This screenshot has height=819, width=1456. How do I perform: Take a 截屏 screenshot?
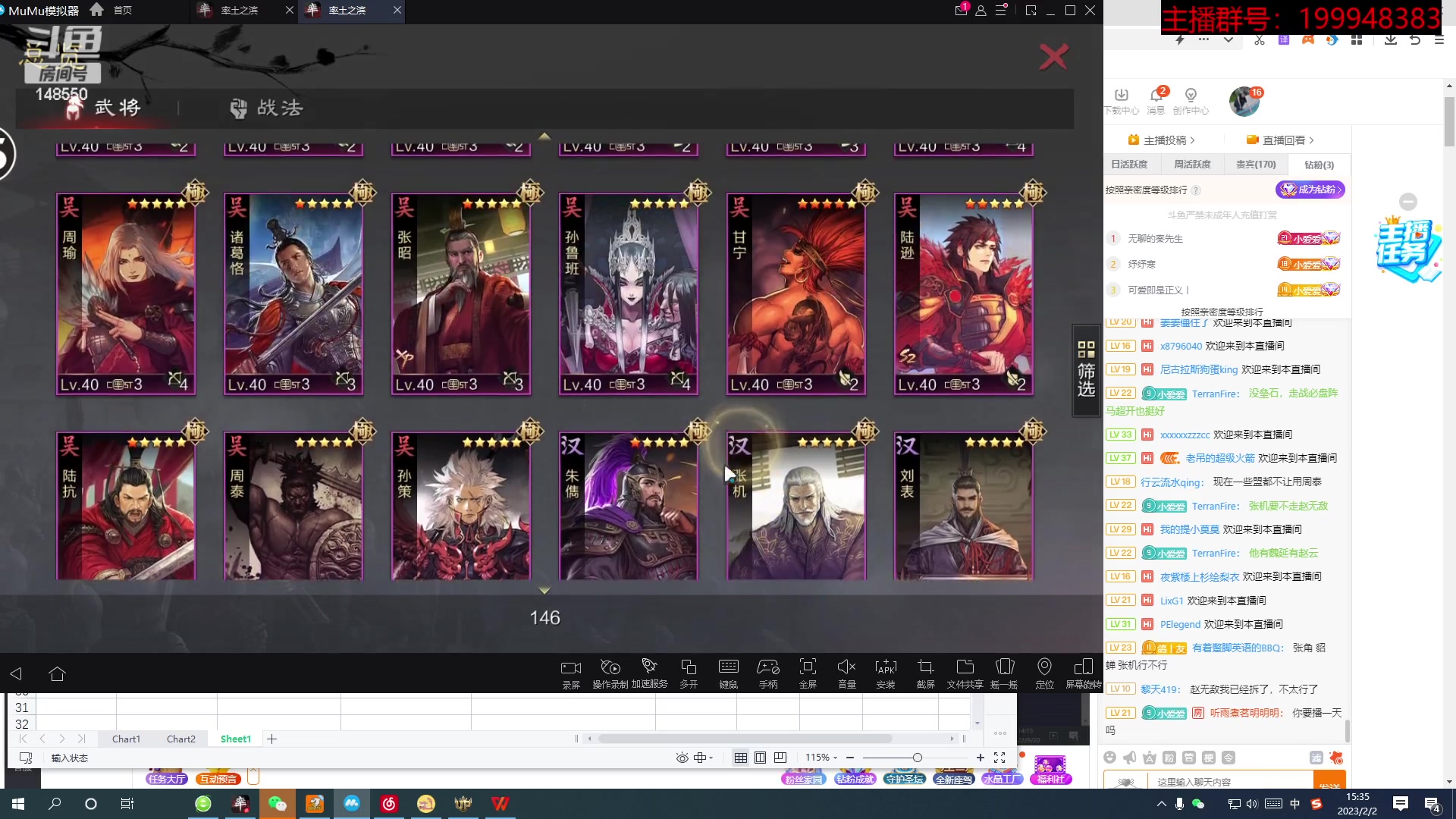[925, 673]
